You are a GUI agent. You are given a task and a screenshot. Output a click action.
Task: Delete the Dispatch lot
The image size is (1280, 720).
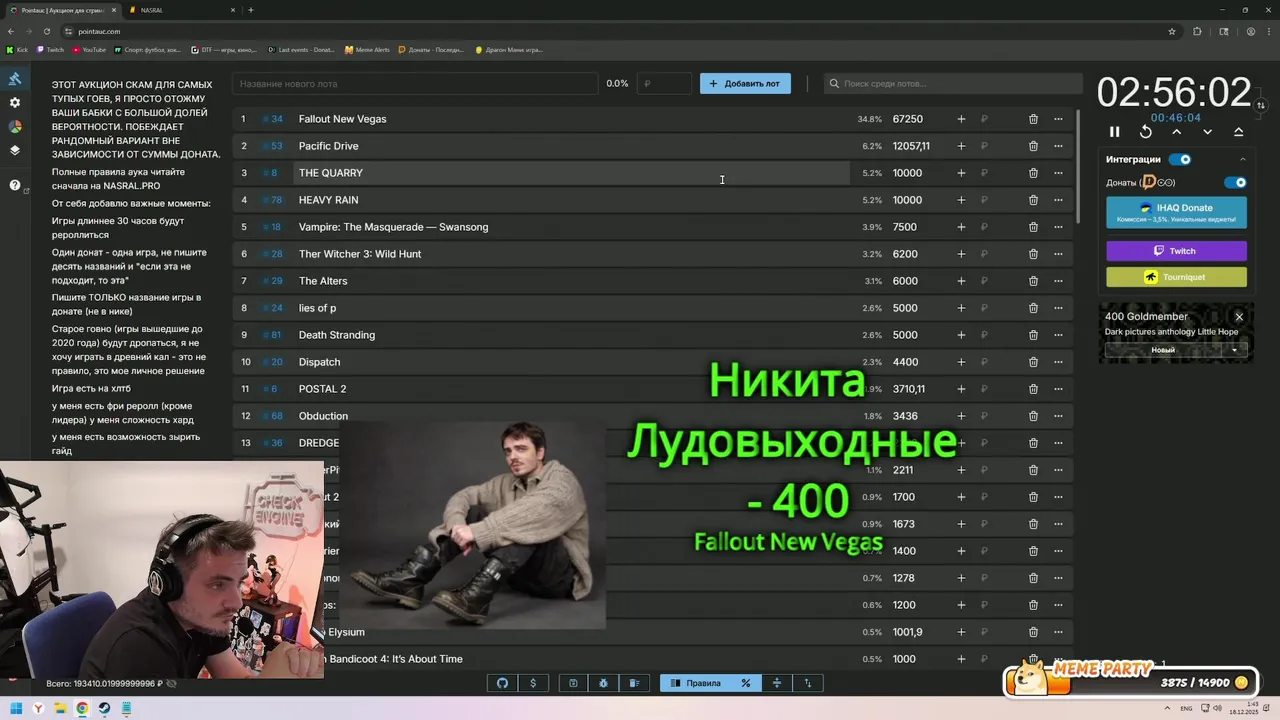1033,362
